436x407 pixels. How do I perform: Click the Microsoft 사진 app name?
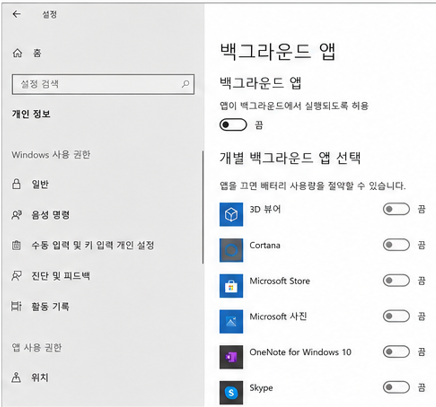point(278,316)
